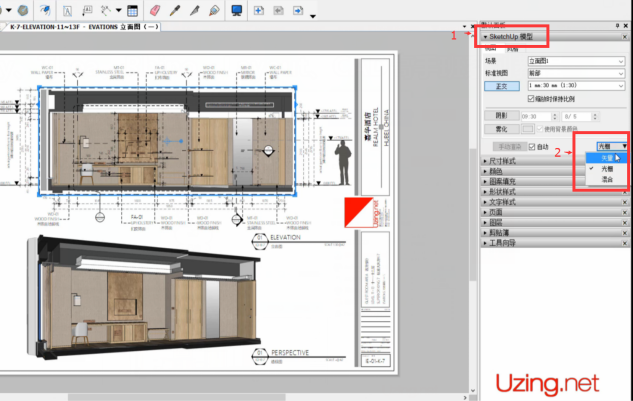Click the fog color swatch
Screen dimensions: 633x401
(x=529, y=128)
